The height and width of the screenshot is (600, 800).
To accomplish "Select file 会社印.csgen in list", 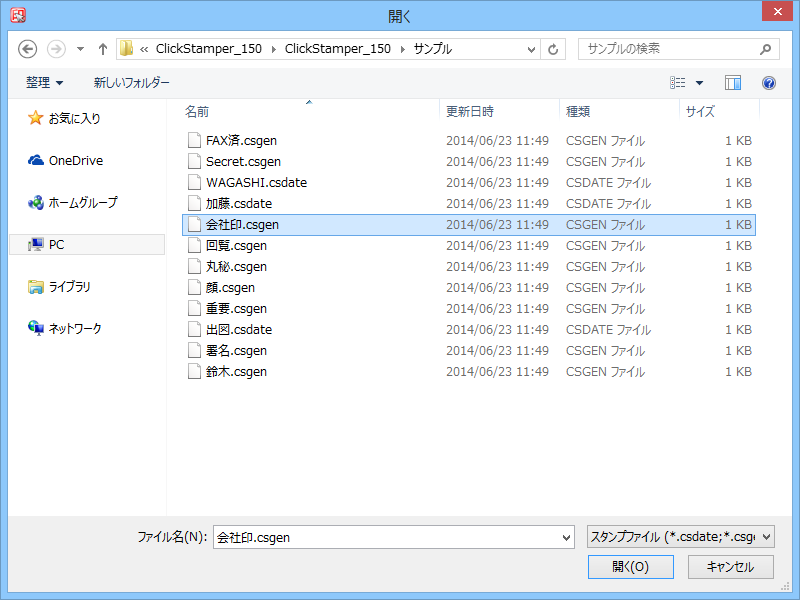I will coord(468,224).
